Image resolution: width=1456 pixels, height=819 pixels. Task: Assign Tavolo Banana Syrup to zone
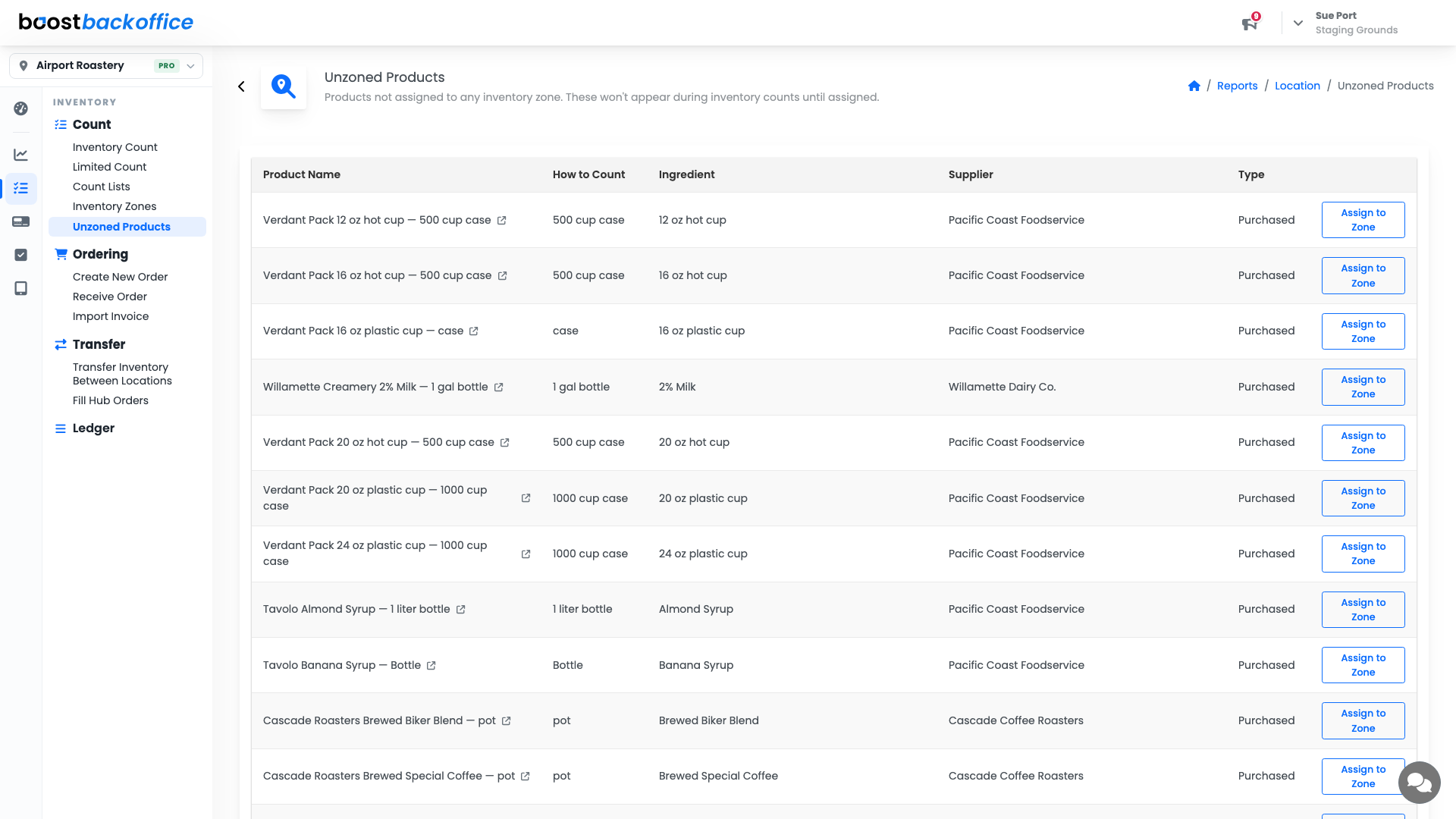tap(1363, 665)
